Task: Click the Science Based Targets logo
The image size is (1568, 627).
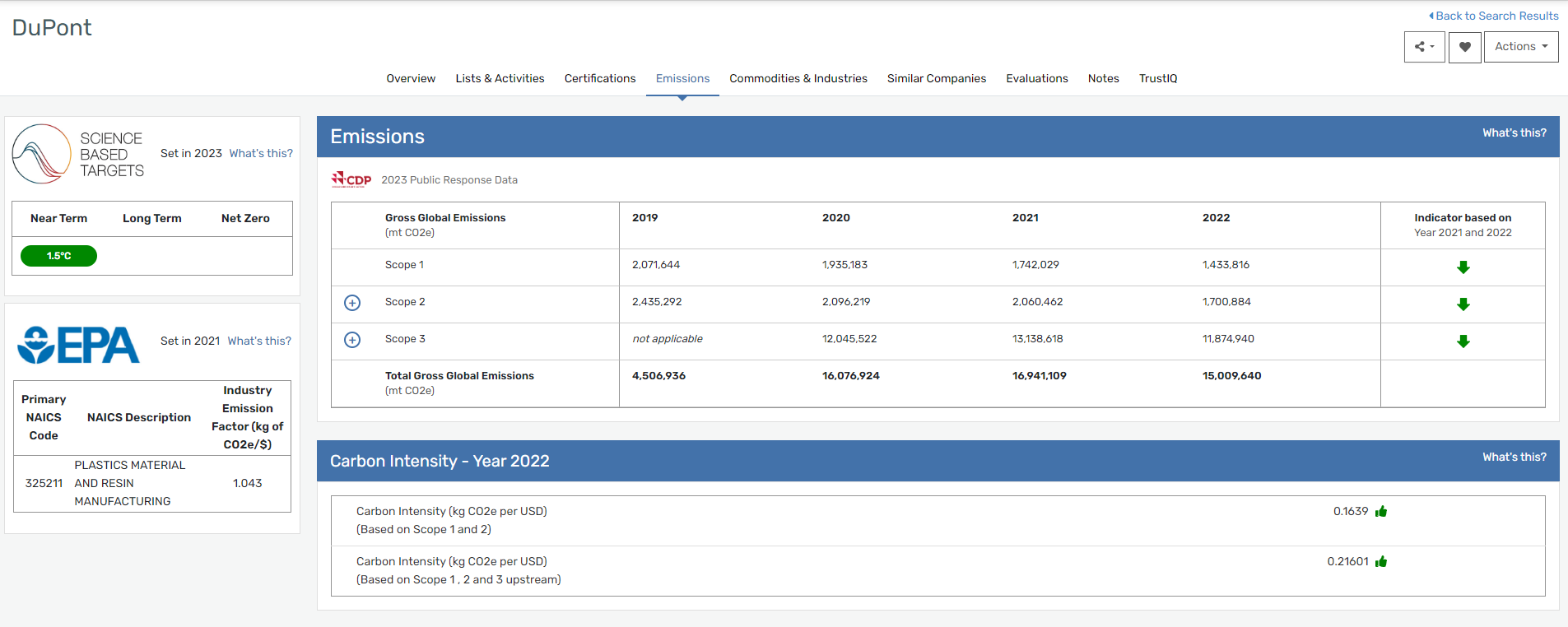Action: point(78,154)
